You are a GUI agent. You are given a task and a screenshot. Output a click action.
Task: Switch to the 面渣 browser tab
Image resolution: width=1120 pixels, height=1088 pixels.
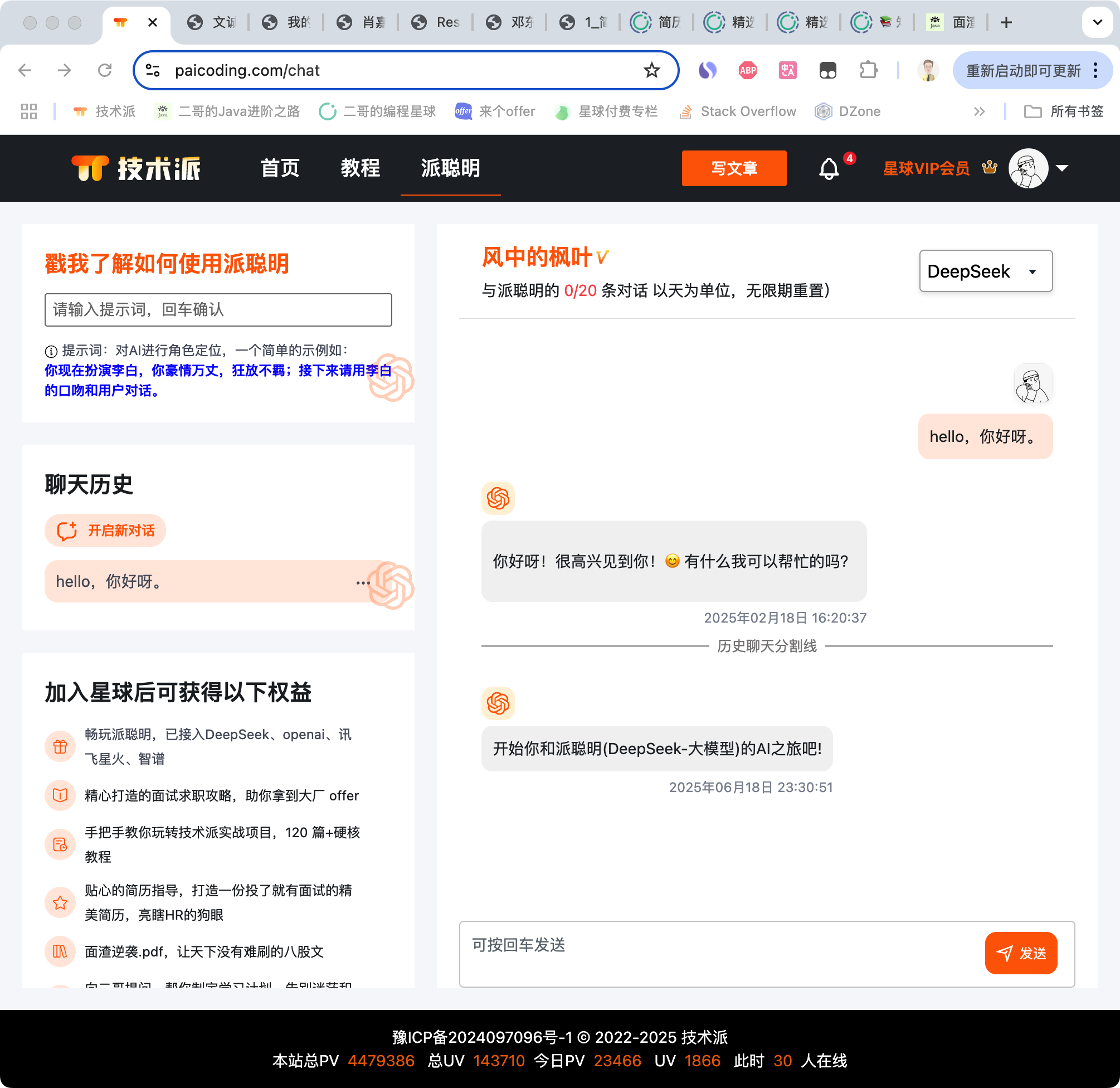(x=951, y=22)
